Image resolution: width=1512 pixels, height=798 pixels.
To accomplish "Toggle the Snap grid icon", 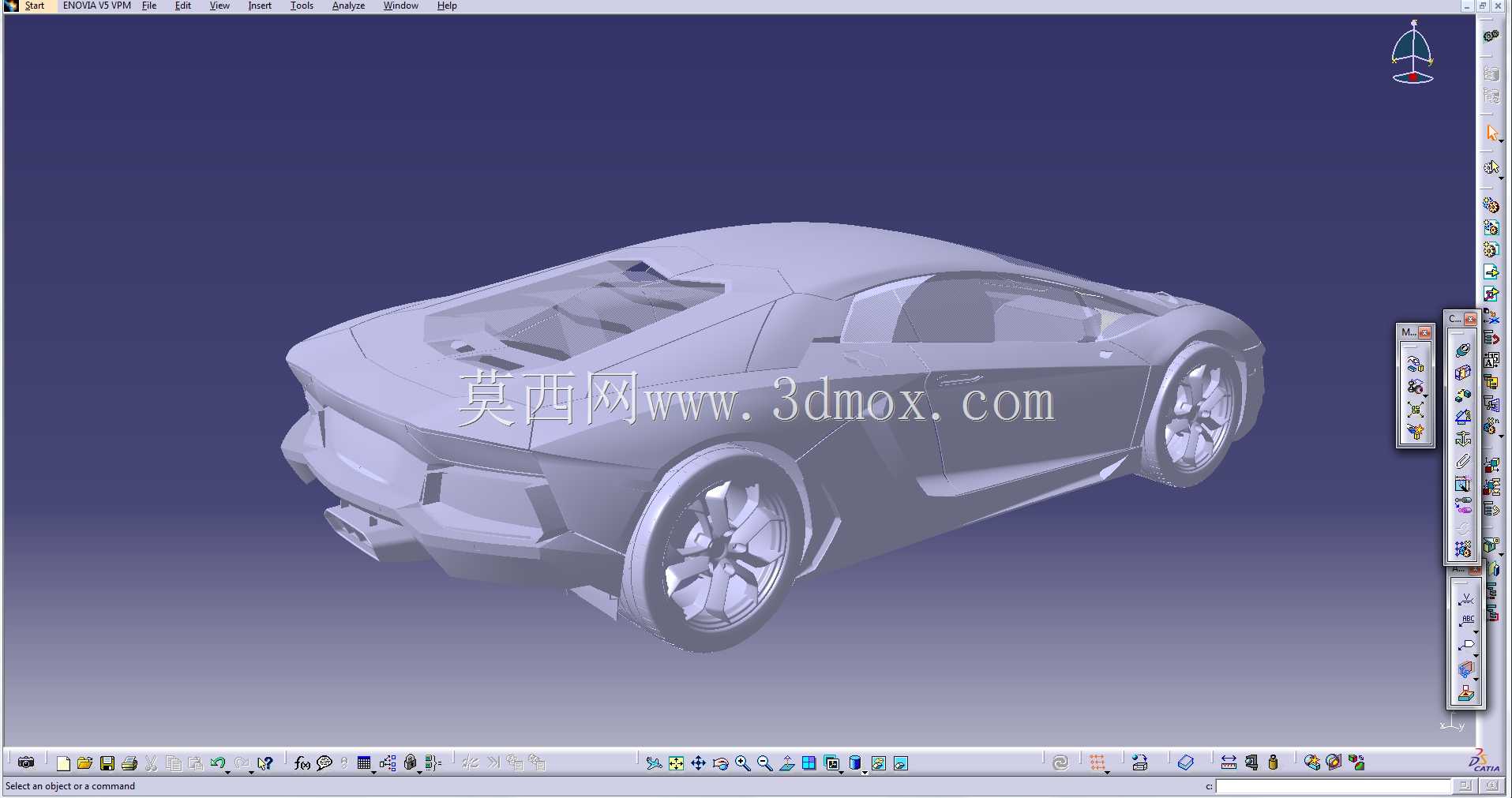I will [x=1097, y=762].
